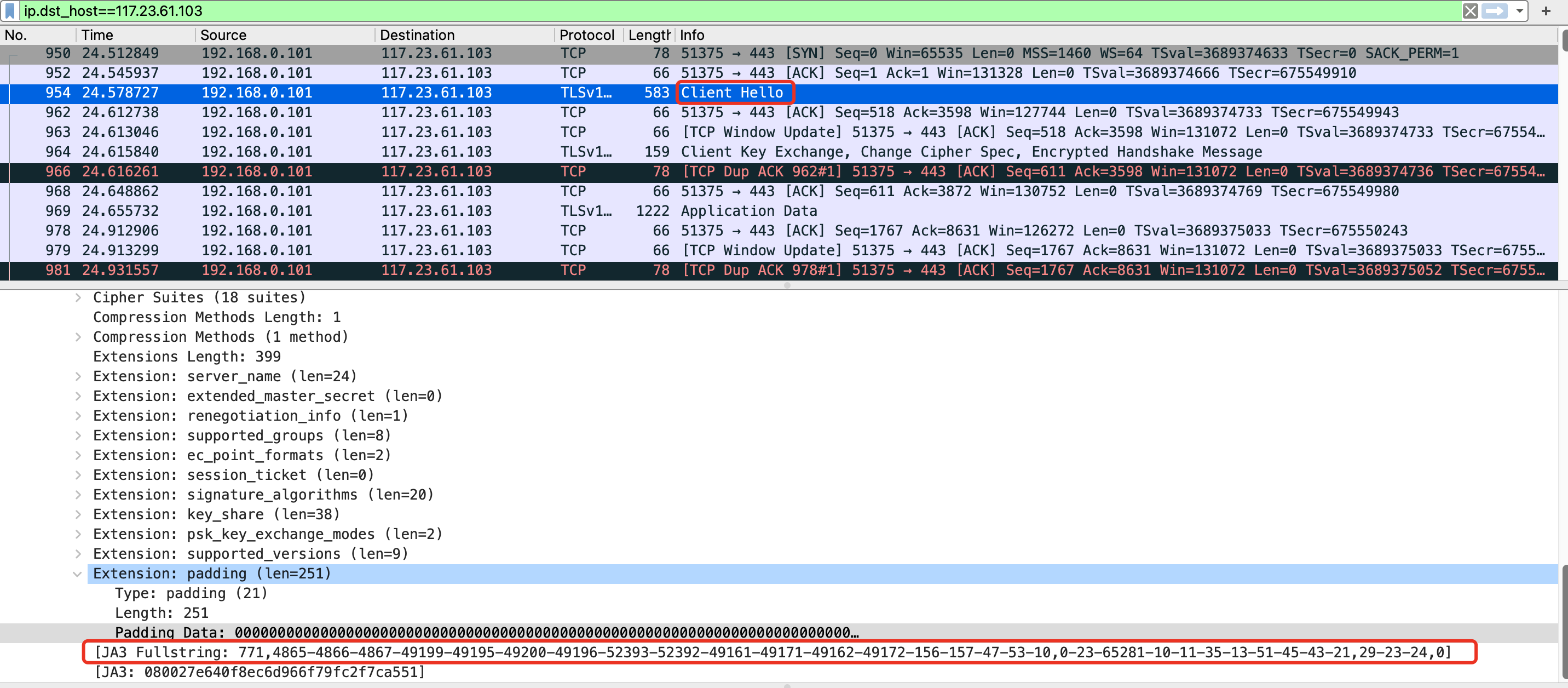Click the Destination column header
Screen dimensions: 1568x688
[417, 35]
